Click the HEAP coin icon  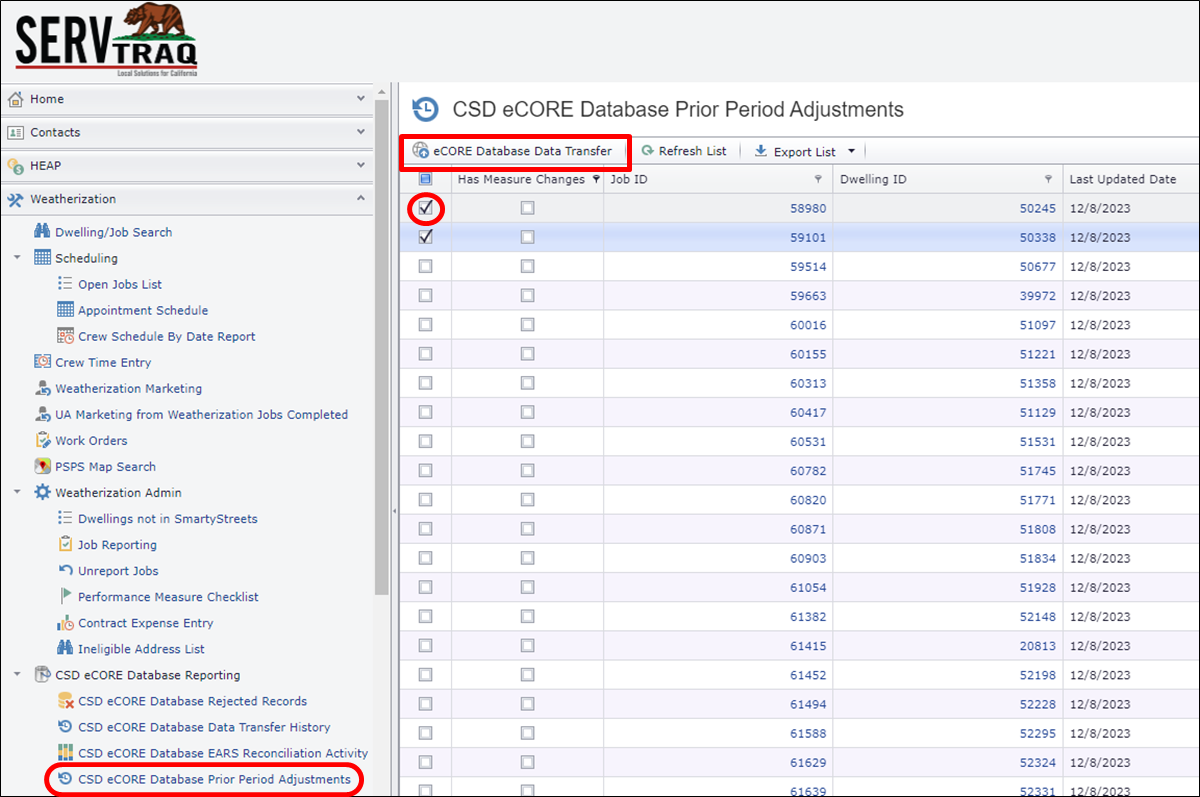[15, 166]
